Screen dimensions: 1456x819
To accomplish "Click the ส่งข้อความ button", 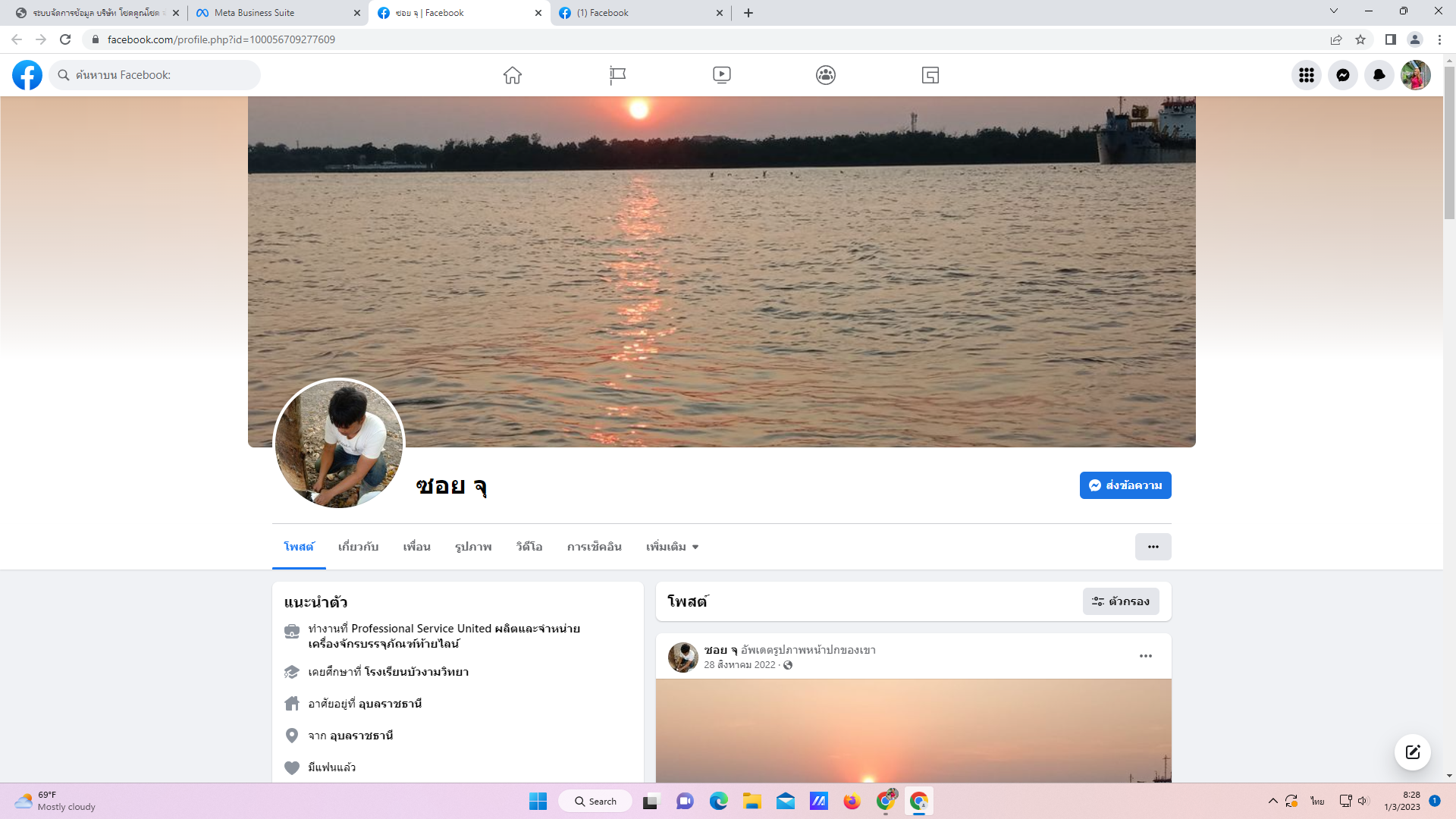I will tap(1125, 485).
